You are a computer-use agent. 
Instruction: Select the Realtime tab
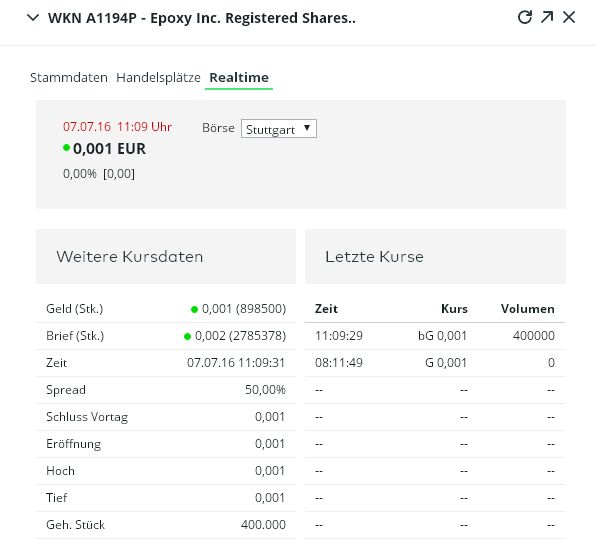tap(239, 78)
